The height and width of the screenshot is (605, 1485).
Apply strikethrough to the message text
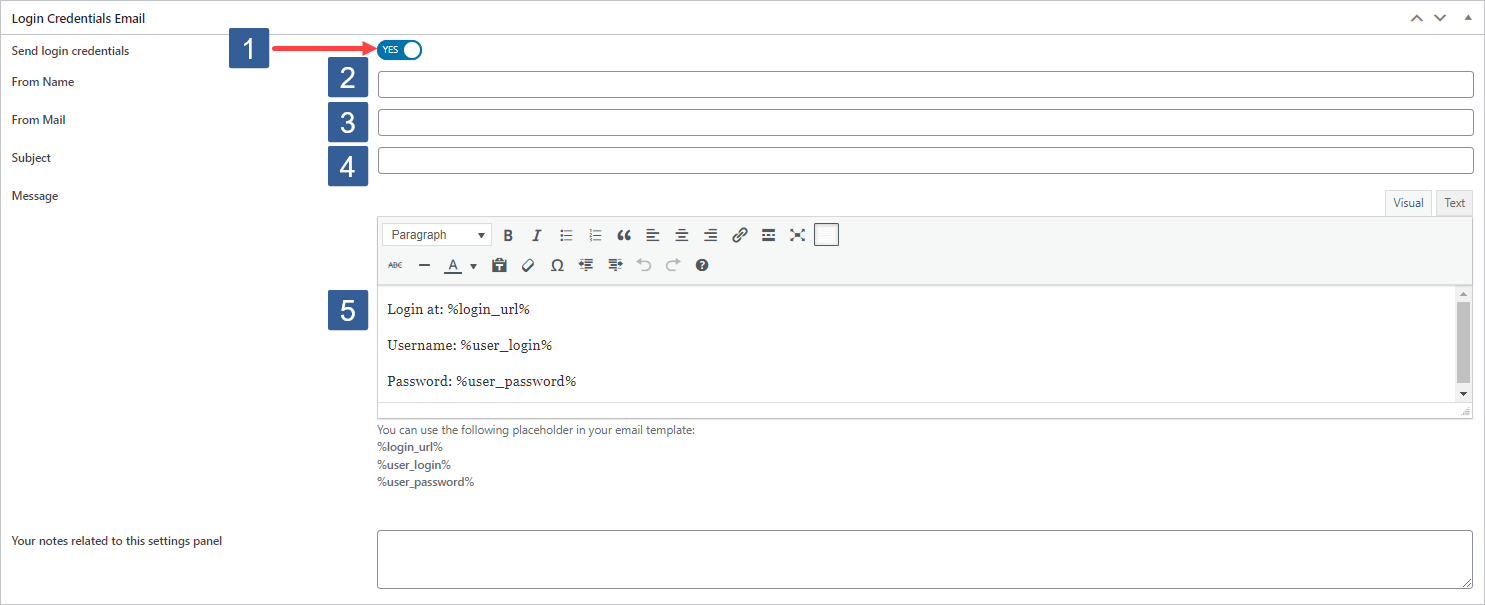pyautogui.click(x=395, y=264)
